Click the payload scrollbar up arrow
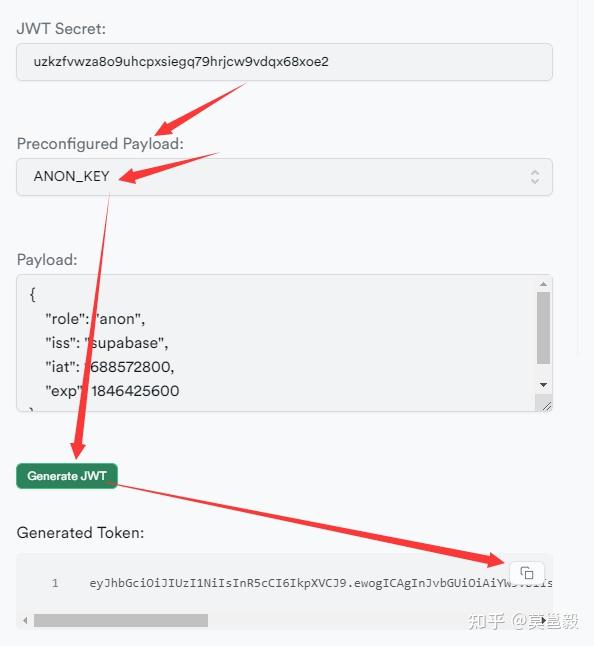Image resolution: width=594 pixels, height=646 pixels. coord(543,284)
